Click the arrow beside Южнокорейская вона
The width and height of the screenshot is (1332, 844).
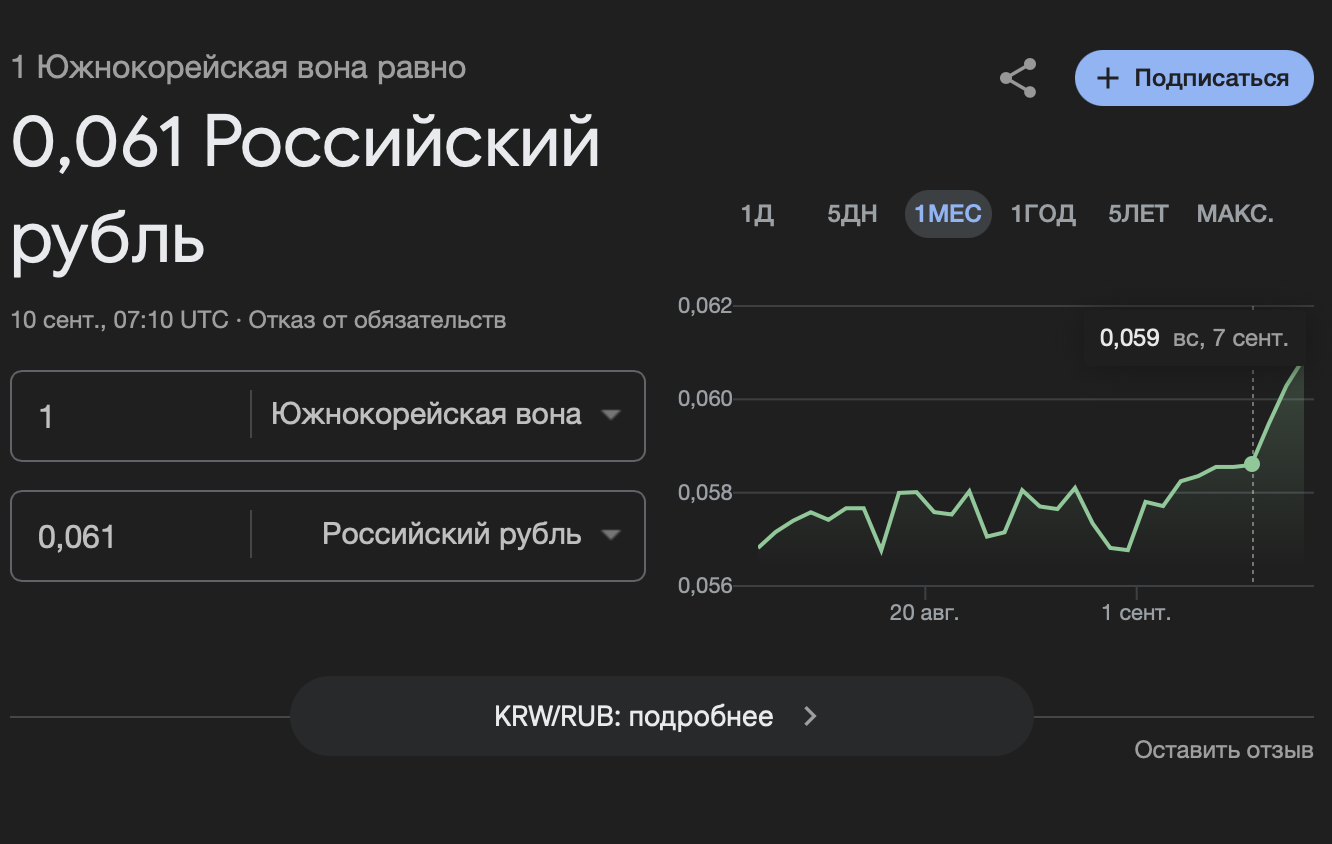[611, 415]
